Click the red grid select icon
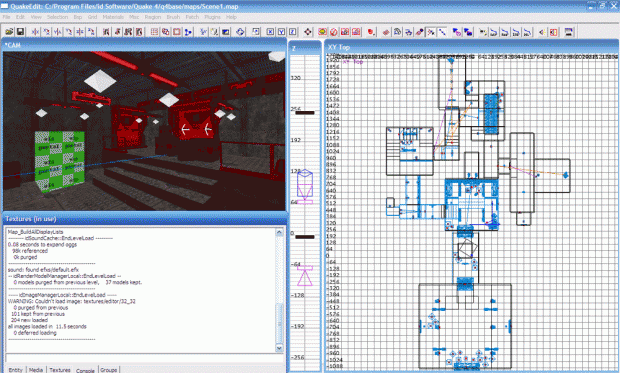The height and width of the screenshot is (373, 620). pyautogui.click(x=155, y=32)
